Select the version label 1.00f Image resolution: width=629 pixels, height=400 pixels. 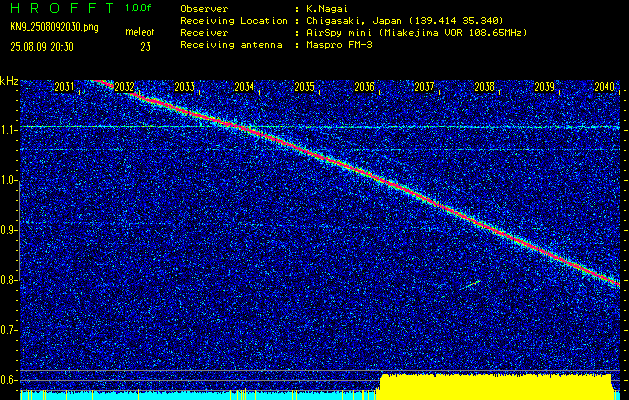point(138,8)
